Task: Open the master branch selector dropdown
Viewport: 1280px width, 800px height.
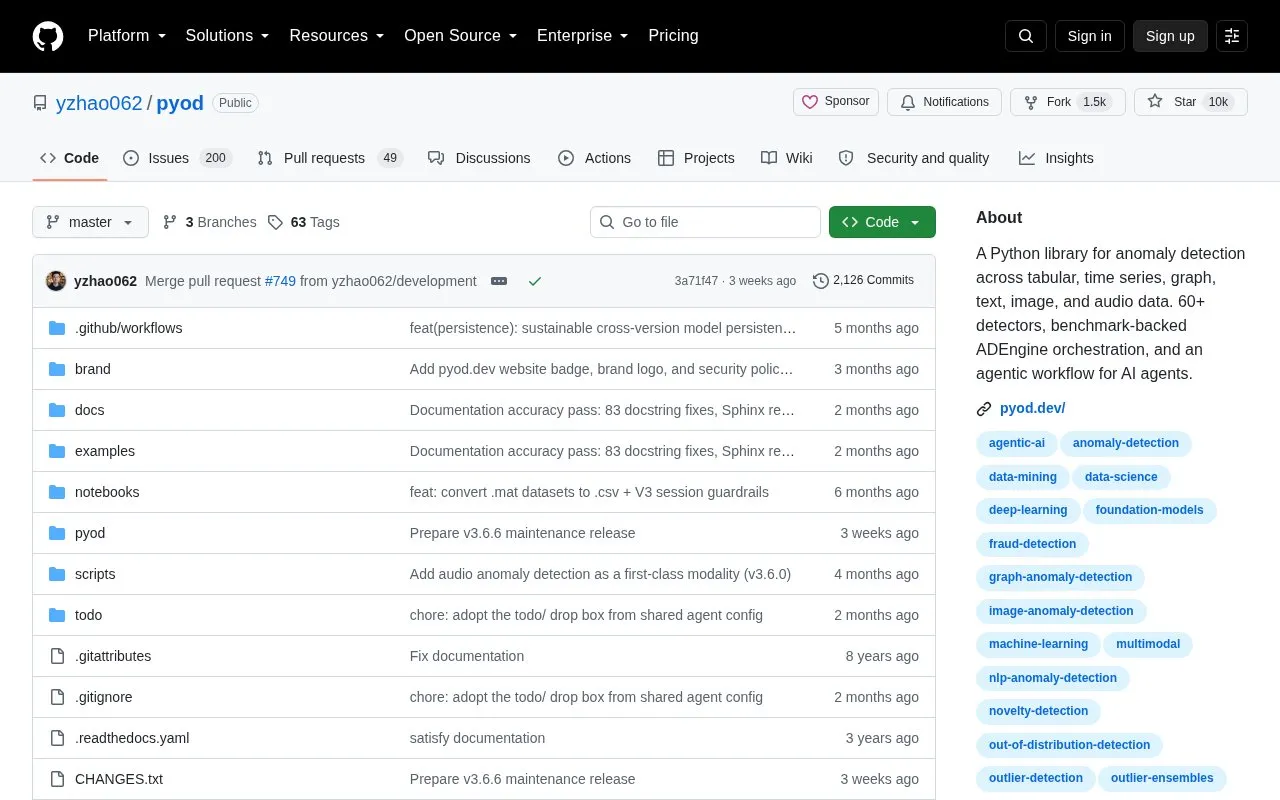Action: pos(90,222)
